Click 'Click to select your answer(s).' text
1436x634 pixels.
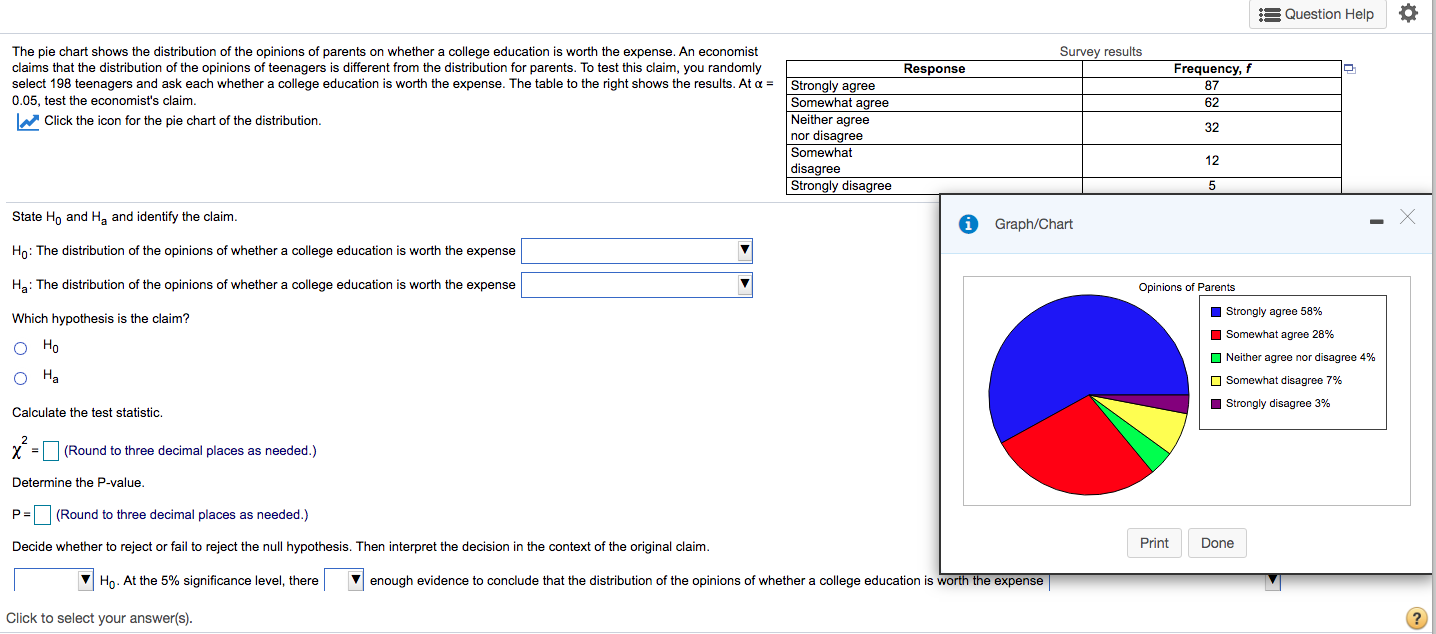tap(99, 618)
